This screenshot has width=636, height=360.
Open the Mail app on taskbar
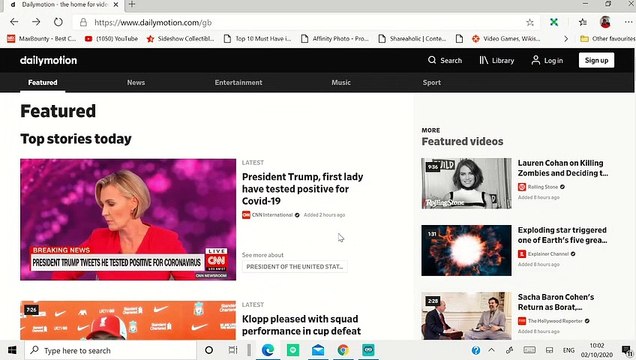click(x=318, y=350)
